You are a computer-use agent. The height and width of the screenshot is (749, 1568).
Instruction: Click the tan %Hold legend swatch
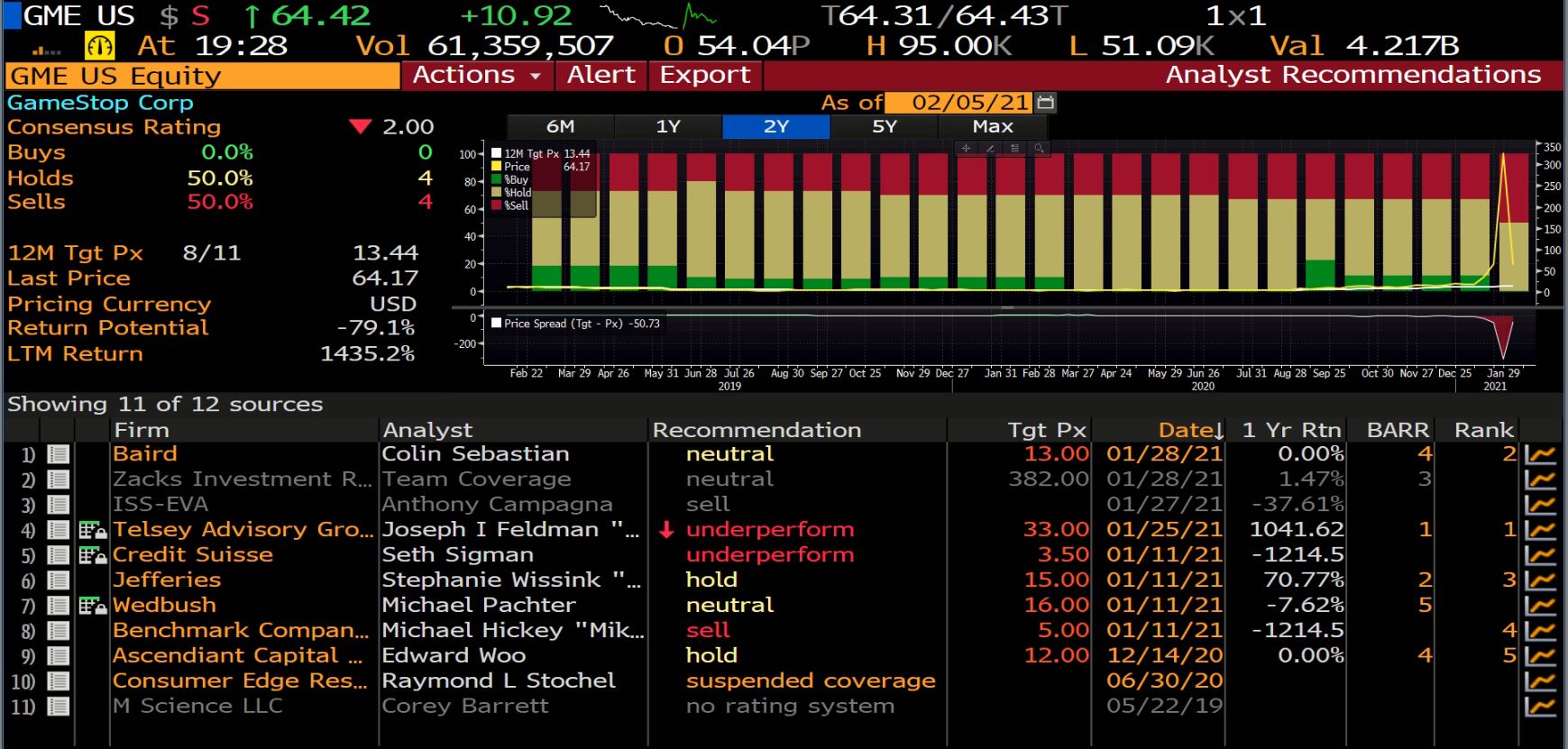pos(496,193)
